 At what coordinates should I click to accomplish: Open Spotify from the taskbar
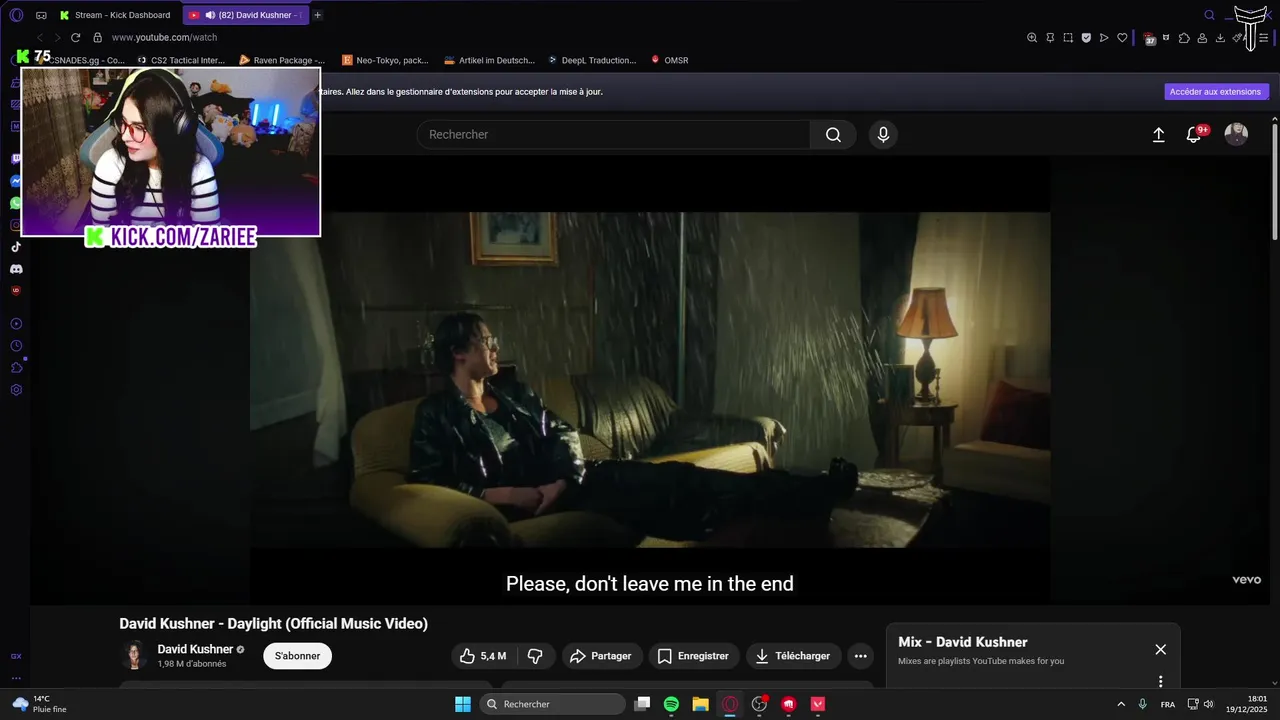click(672, 704)
